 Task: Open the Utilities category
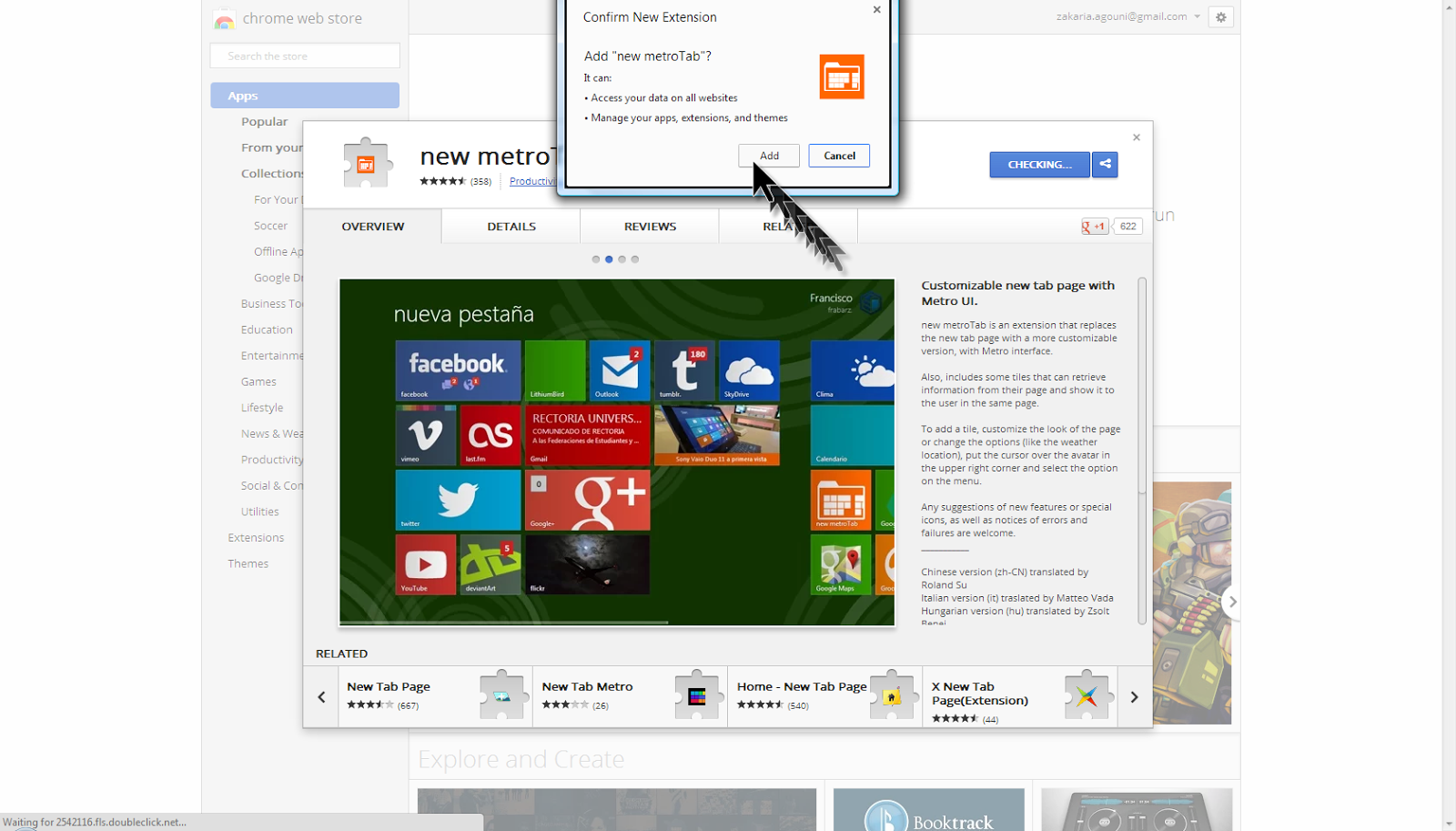[260, 512]
